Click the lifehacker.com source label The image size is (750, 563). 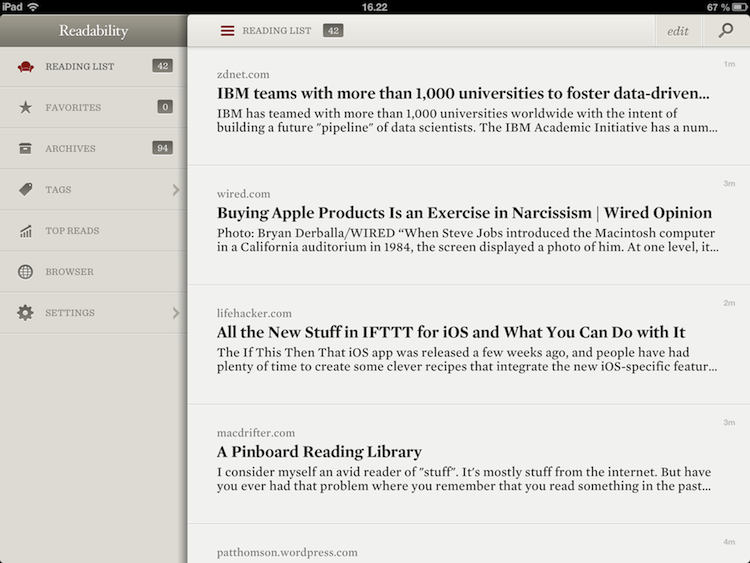click(x=254, y=313)
